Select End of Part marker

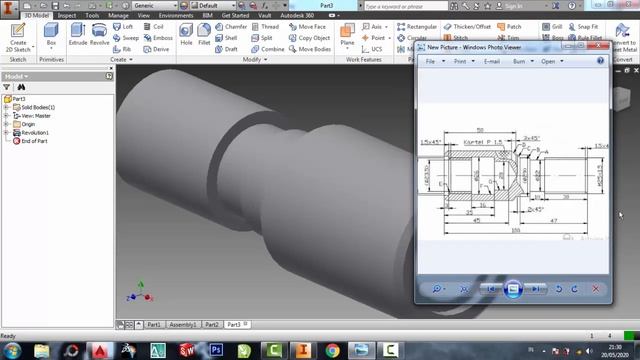30,141
